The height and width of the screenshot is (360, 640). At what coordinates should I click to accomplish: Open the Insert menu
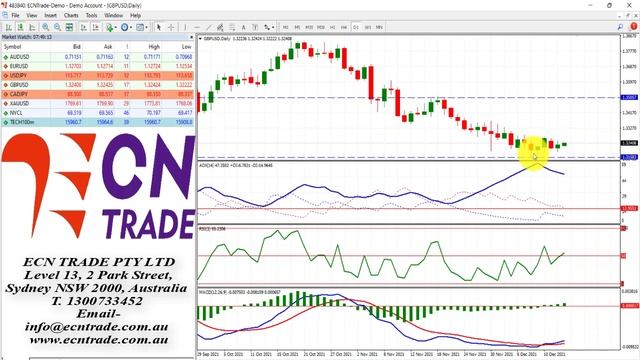click(50, 16)
